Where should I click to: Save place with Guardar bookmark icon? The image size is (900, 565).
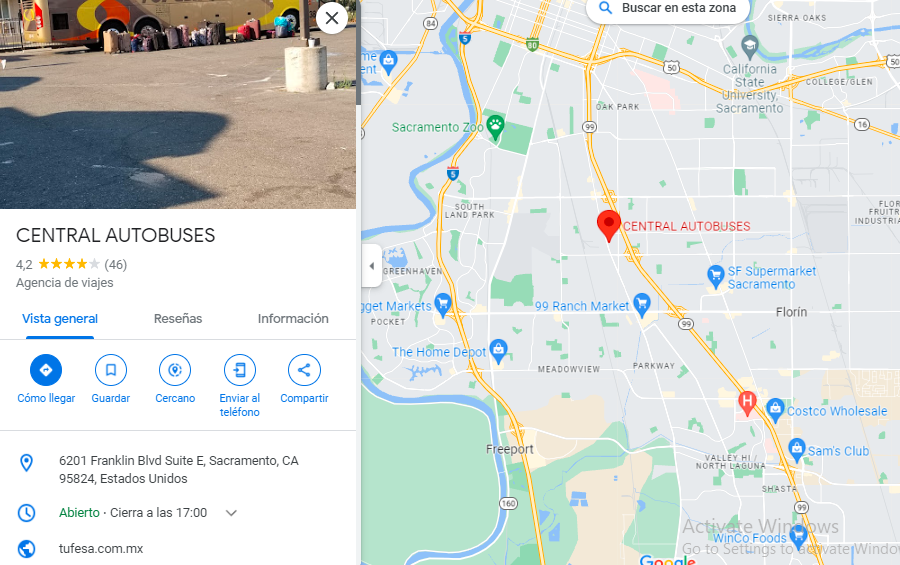(111, 370)
